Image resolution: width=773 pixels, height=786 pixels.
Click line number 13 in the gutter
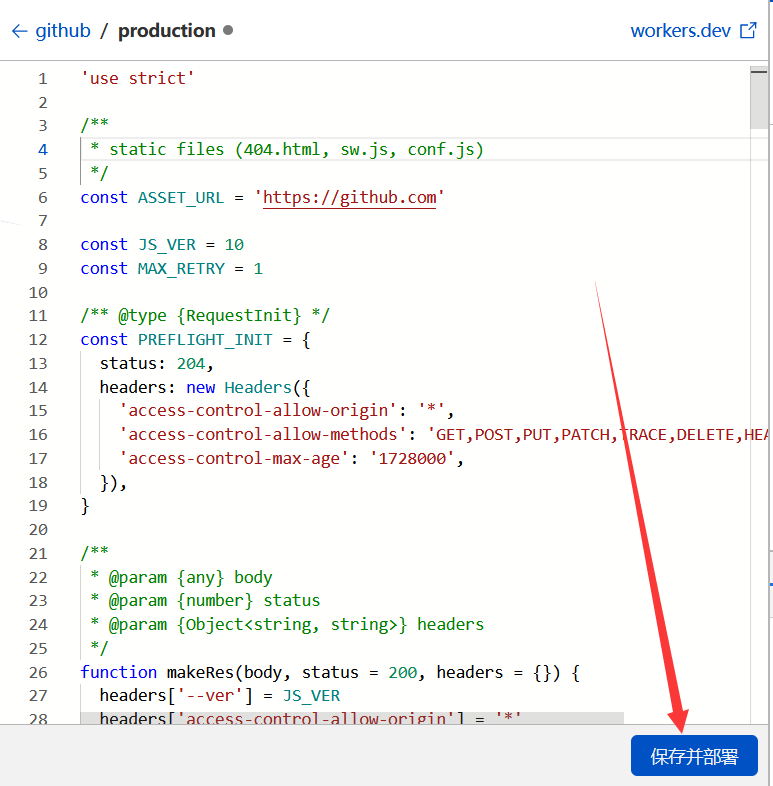click(38, 363)
